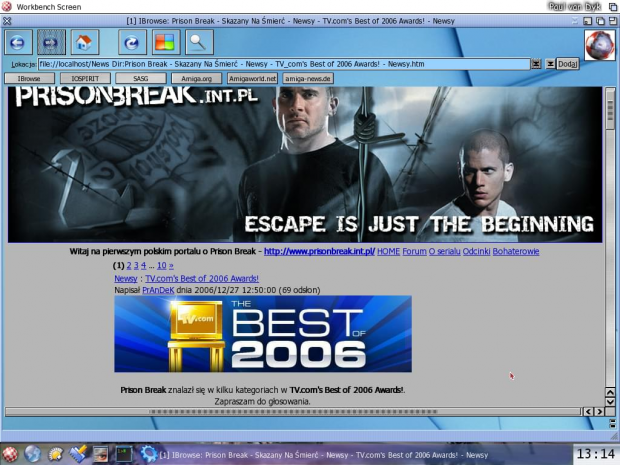The height and width of the screenshot is (465, 620).
Task: Open the Newsy category link
Action: point(126,279)
